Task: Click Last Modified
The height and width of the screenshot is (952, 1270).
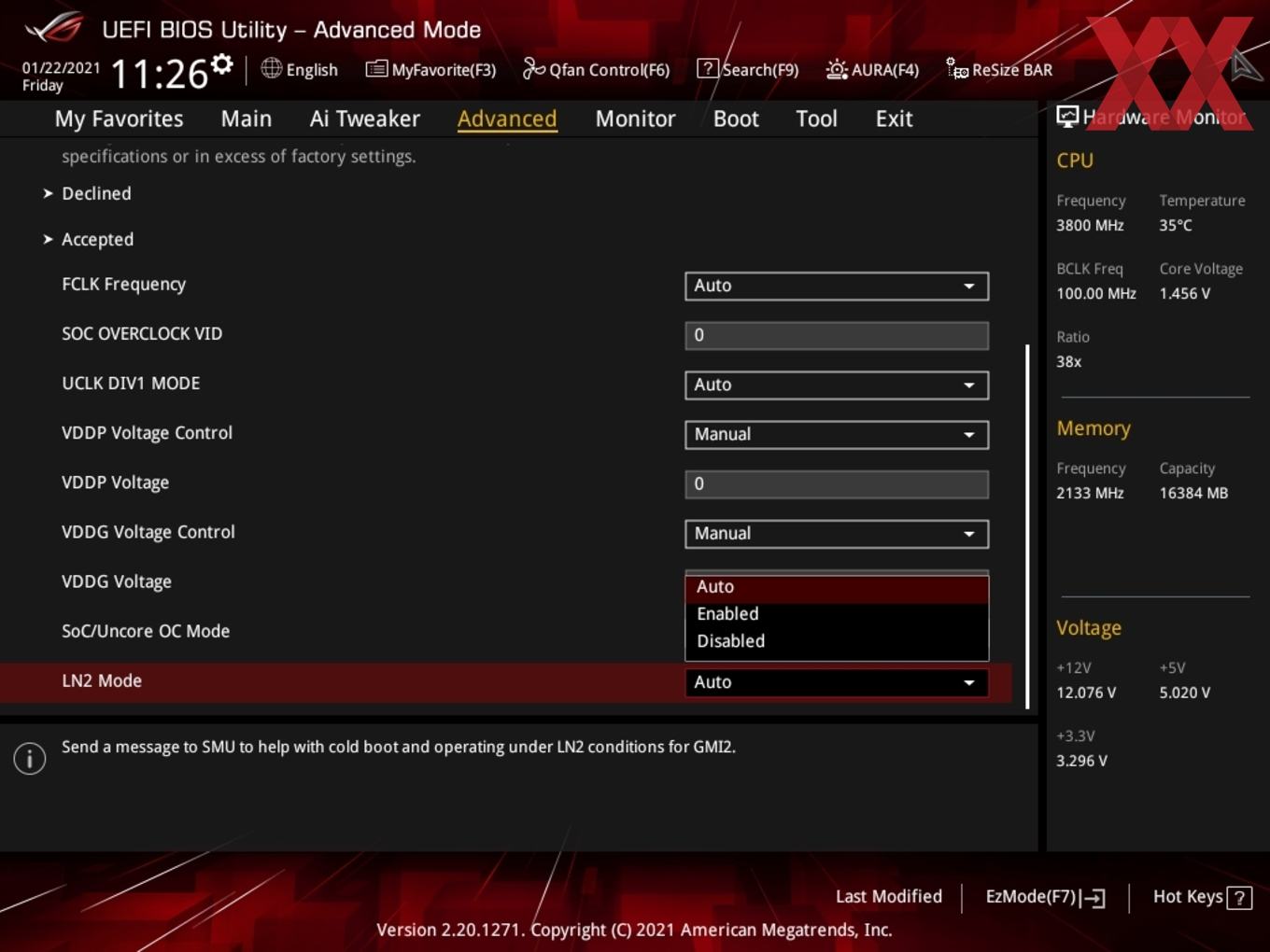Action: [x=888, y=896]
